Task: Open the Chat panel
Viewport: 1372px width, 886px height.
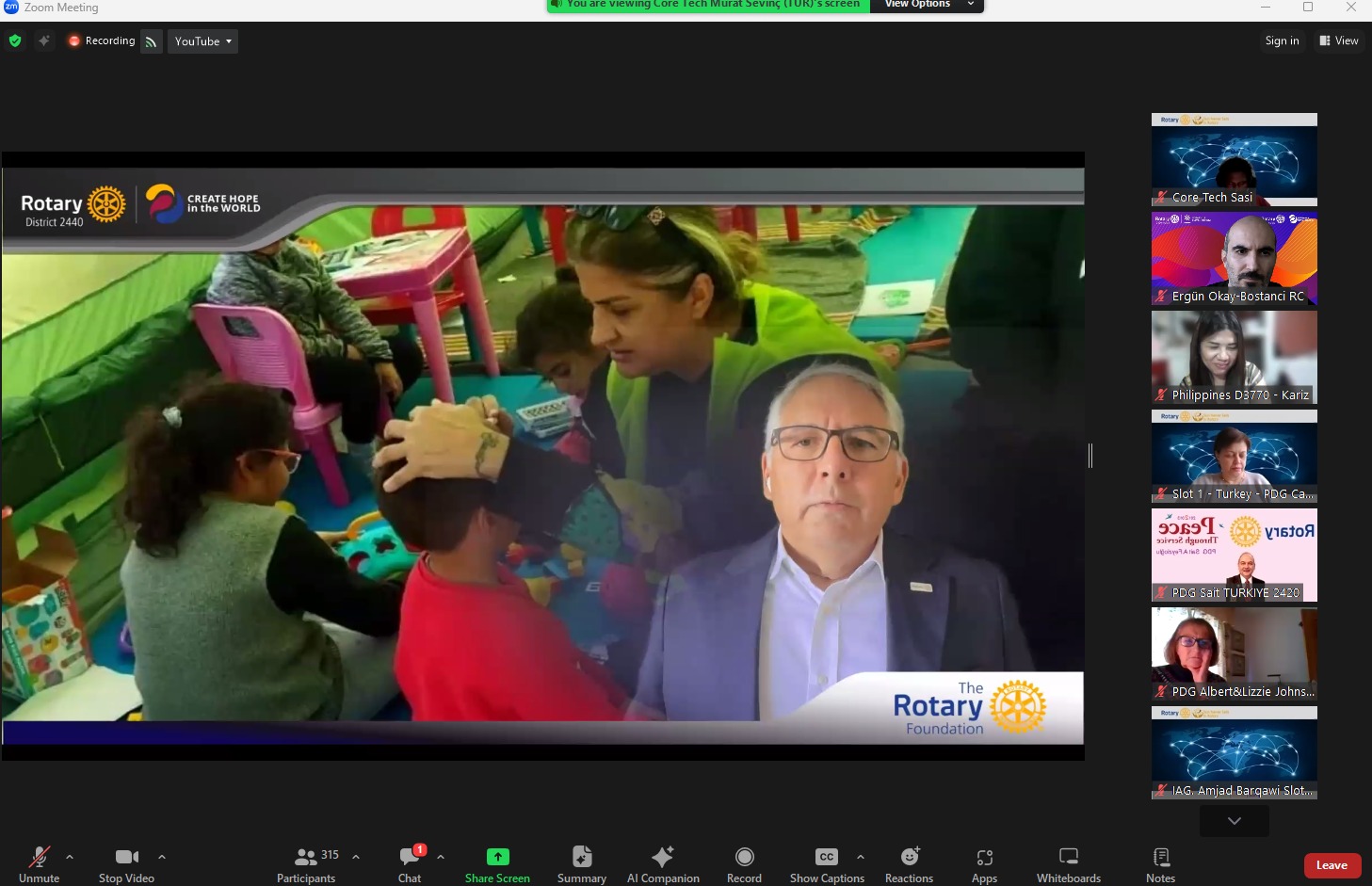Action: [x=410, y=863]
